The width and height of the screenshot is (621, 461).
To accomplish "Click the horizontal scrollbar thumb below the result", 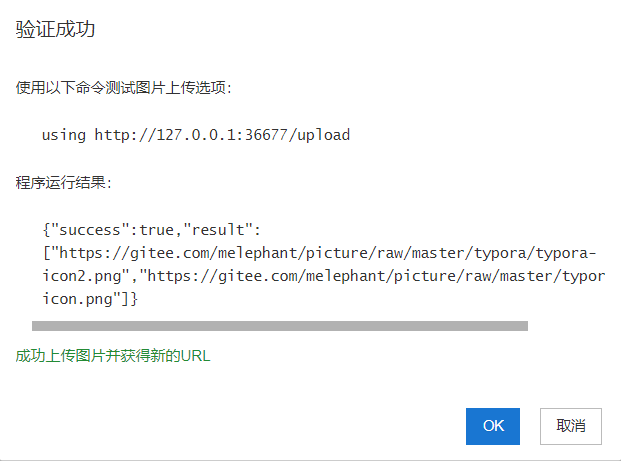I will (280, 326).
